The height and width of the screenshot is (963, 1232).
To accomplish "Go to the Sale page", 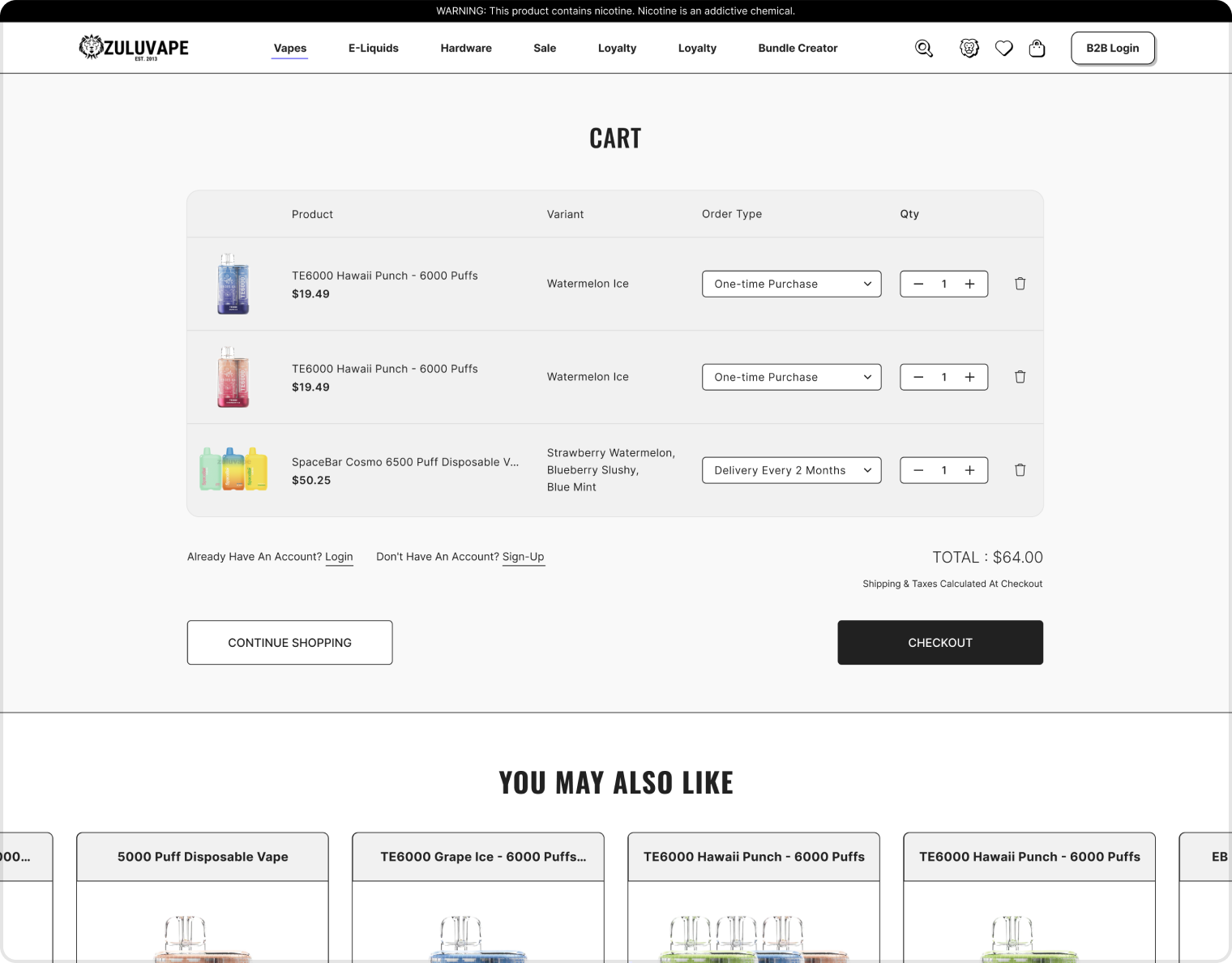I will point(545,49).
